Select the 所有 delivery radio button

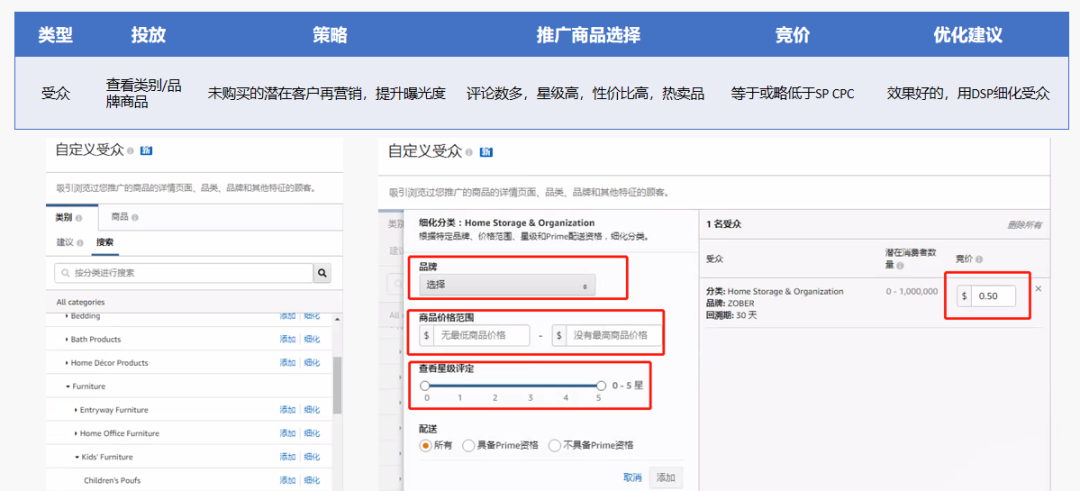click(426, 445)
